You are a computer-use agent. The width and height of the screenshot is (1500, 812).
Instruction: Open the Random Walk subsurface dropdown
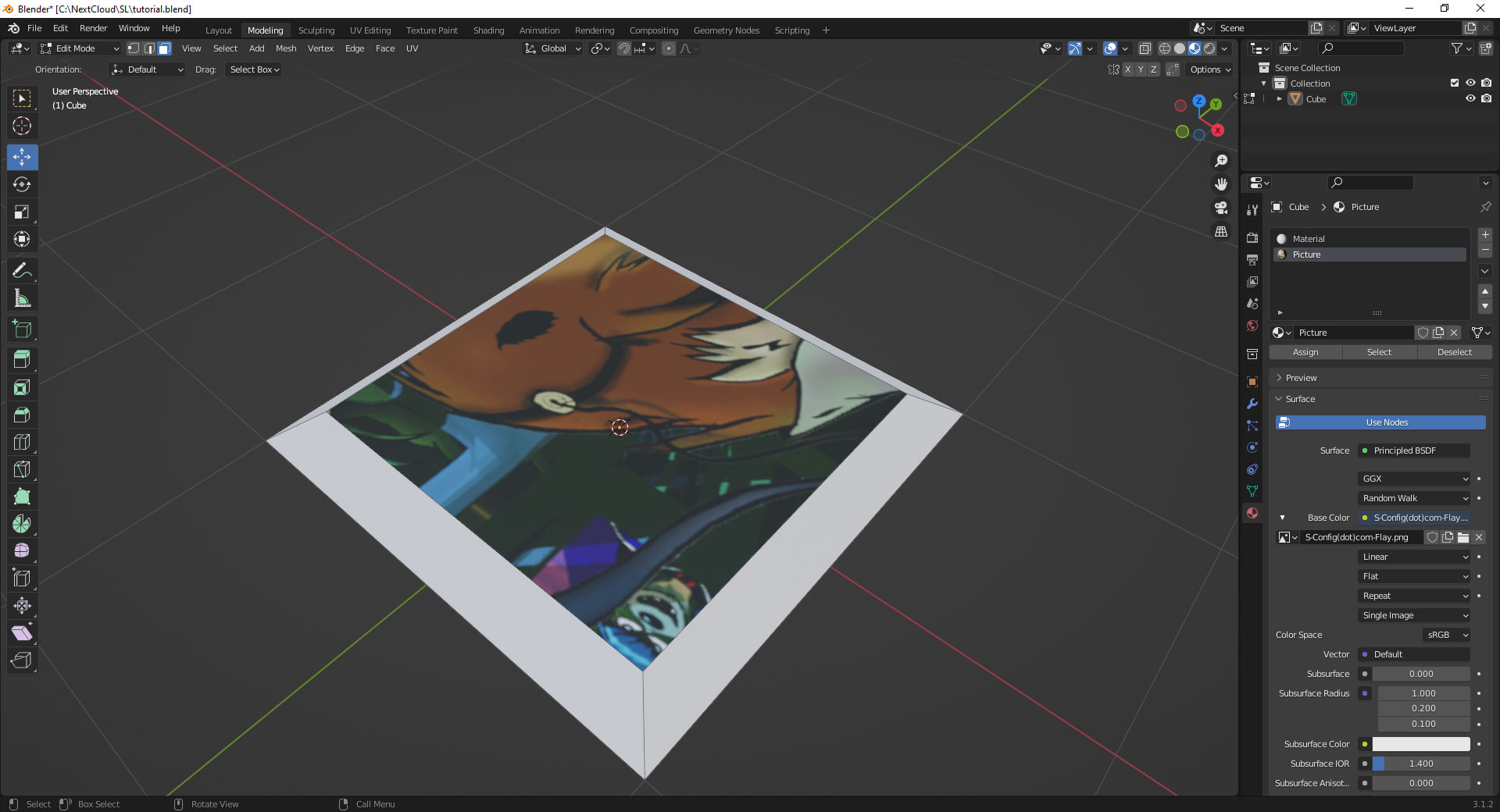click(1415, 498)
